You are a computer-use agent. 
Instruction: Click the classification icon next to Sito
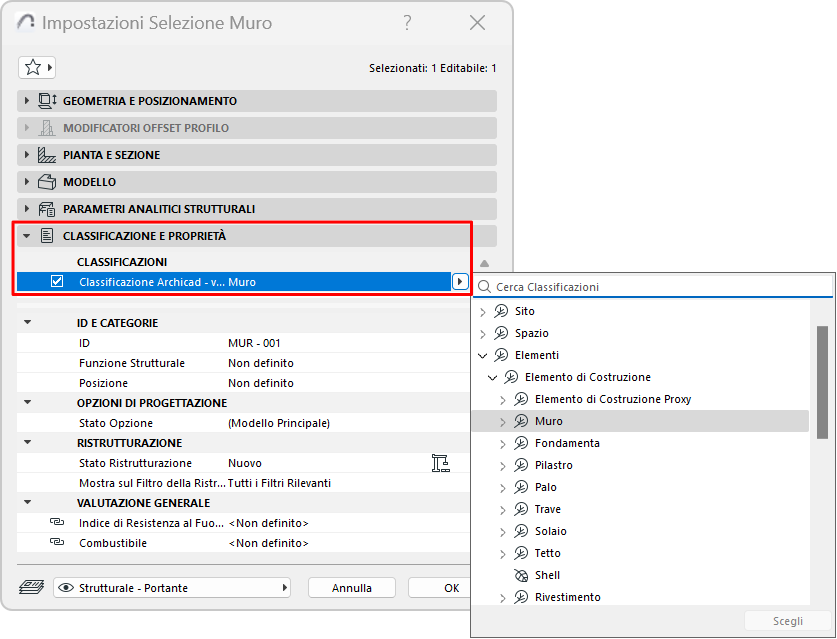click(501, 311)
